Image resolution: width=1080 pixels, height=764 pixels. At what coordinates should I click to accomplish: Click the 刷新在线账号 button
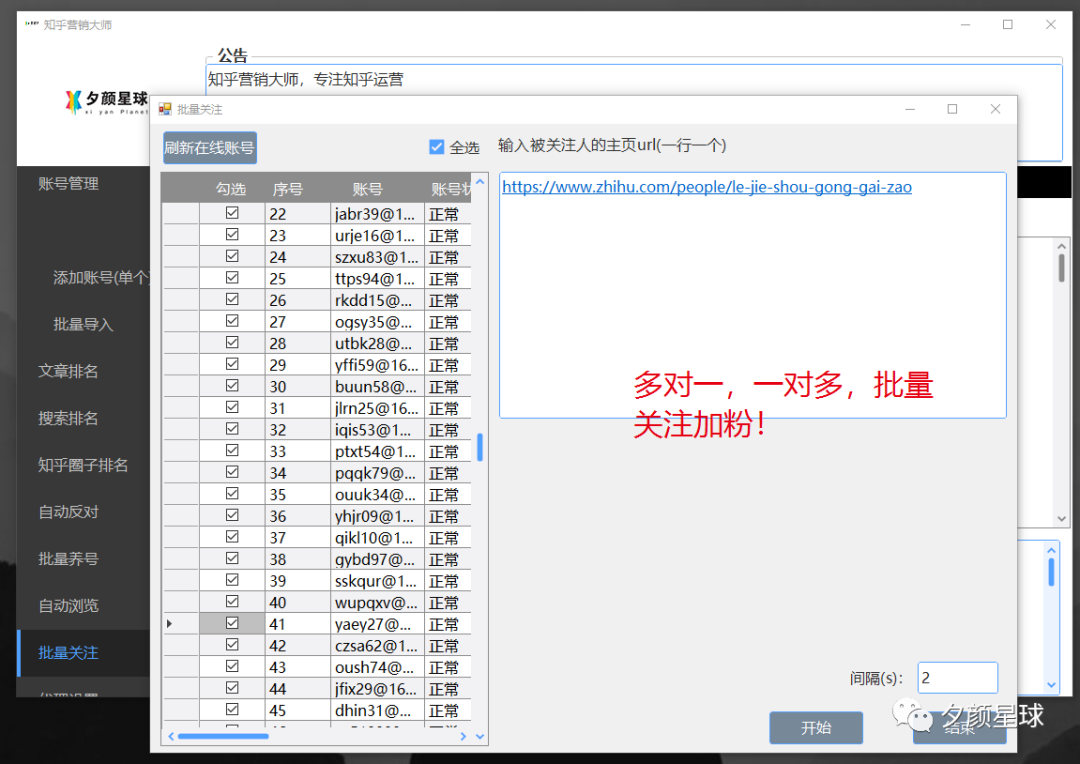pos(209,147)
